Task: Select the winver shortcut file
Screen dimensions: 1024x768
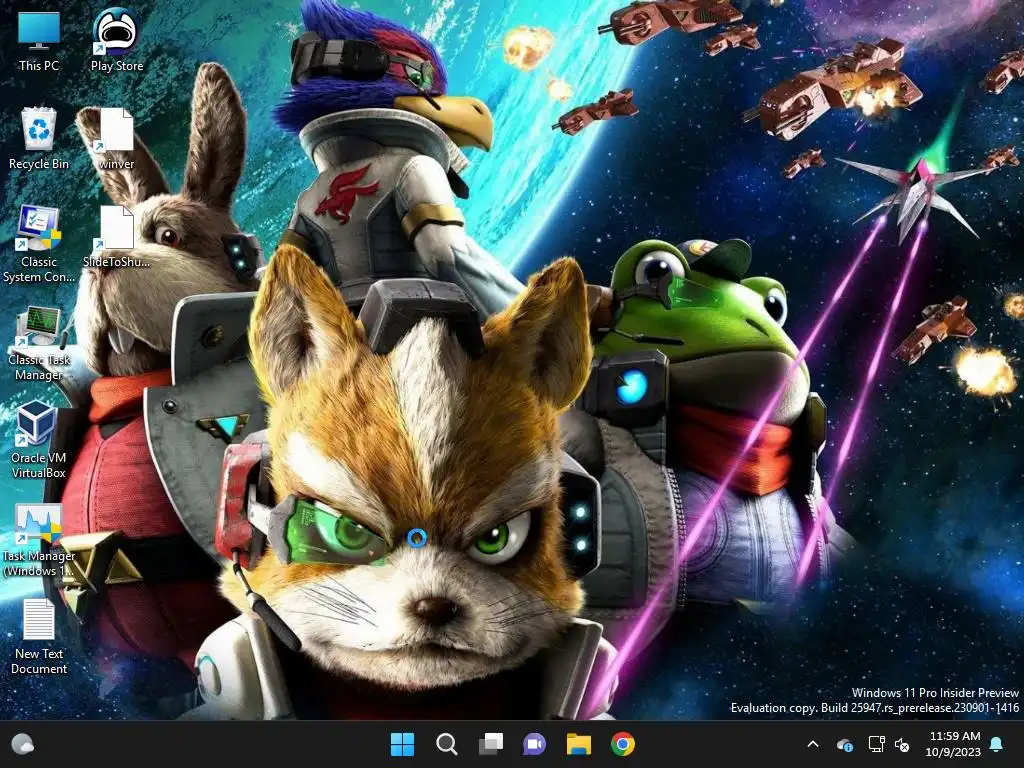Action: coord(116,138)
